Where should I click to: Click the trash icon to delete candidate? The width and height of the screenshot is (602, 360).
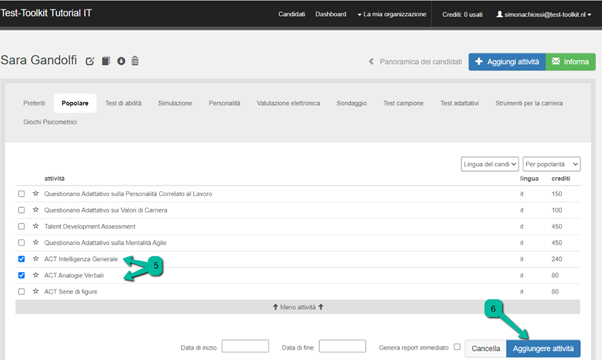[x=135, y=61]
